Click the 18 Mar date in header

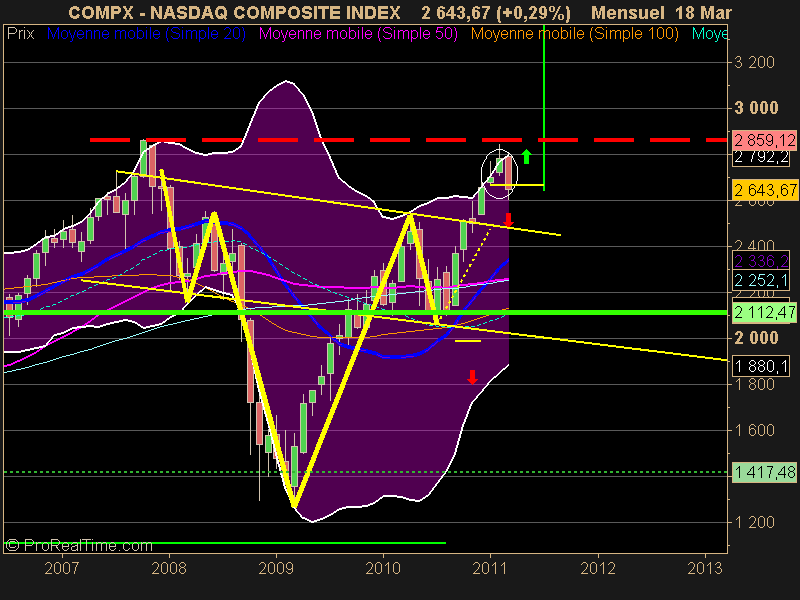click(x=704, y=13)
